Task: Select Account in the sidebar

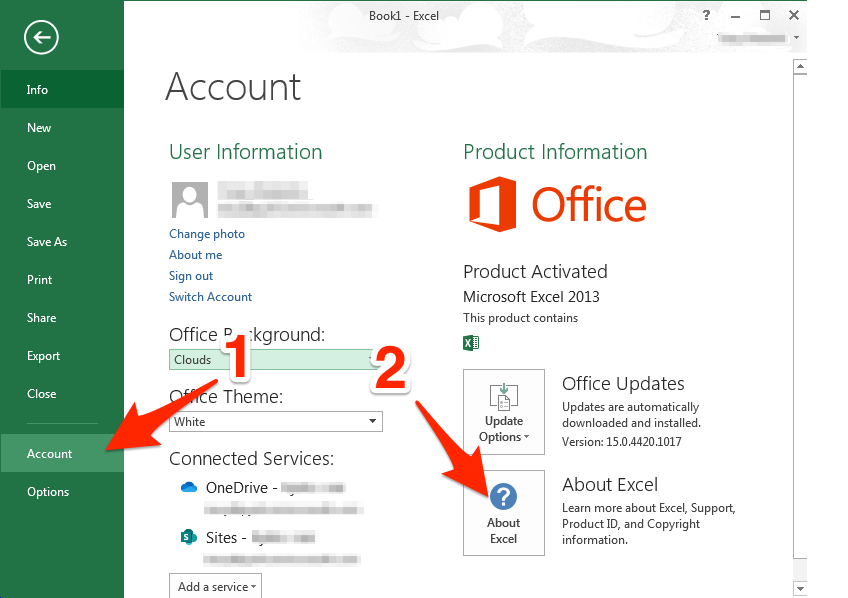Action: [62, 453]
